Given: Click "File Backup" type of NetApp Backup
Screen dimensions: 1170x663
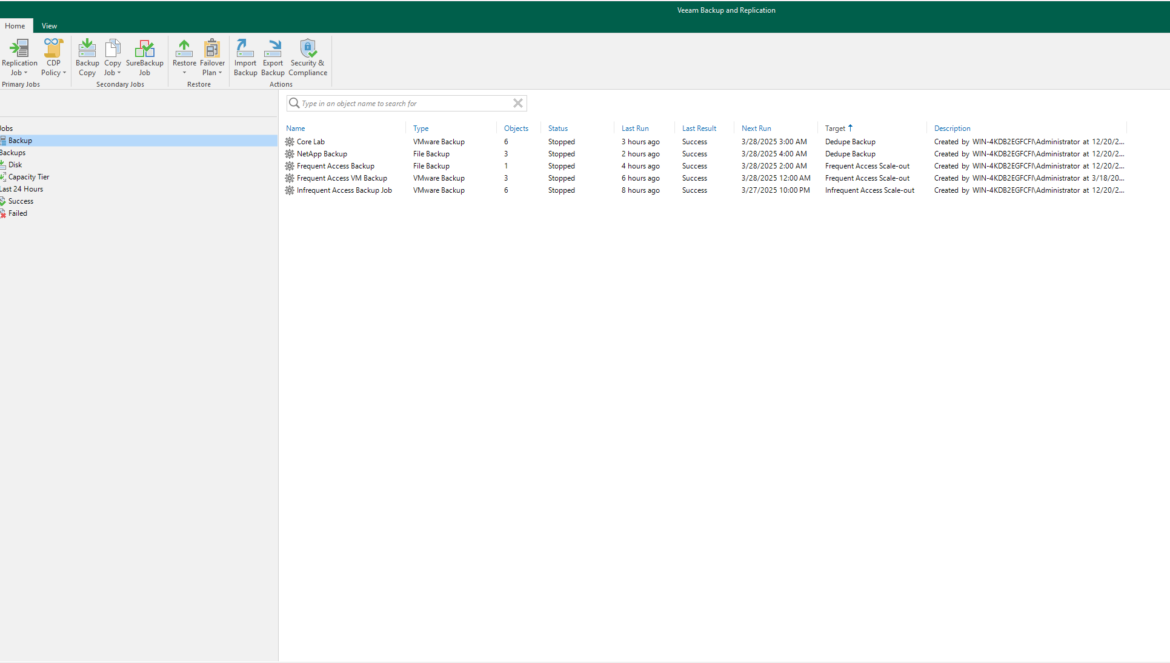Looking at the screenshot, I should 431,154.
